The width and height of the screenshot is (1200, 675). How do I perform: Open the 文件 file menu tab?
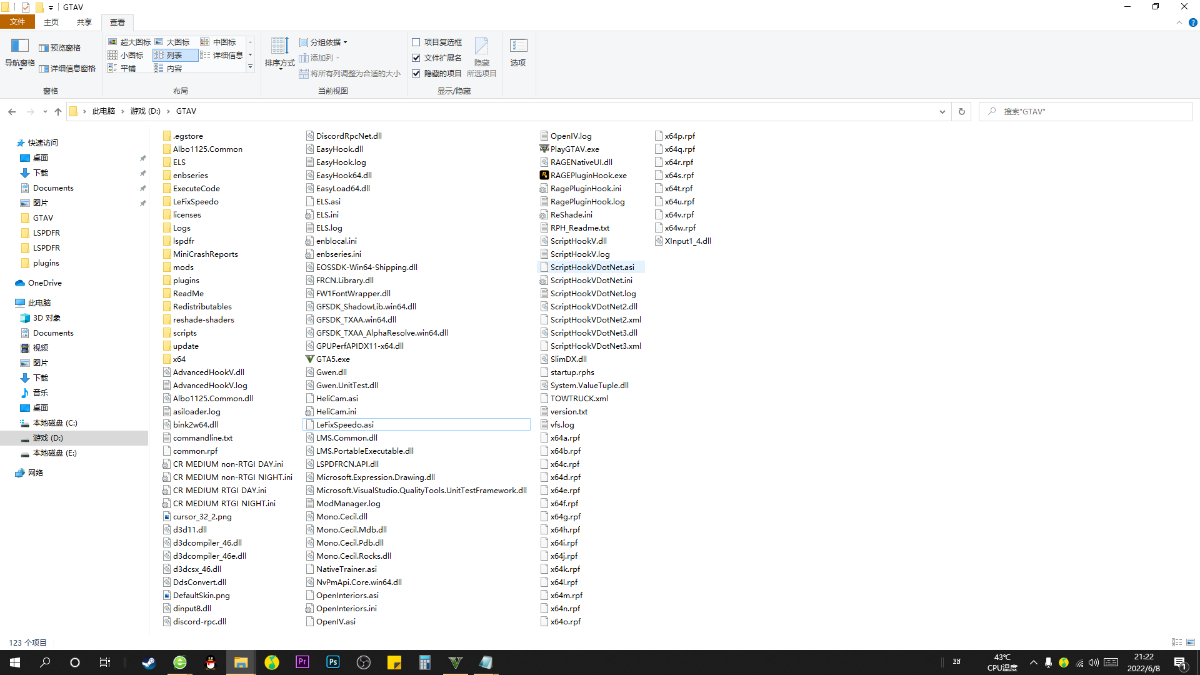pos(18,22)
